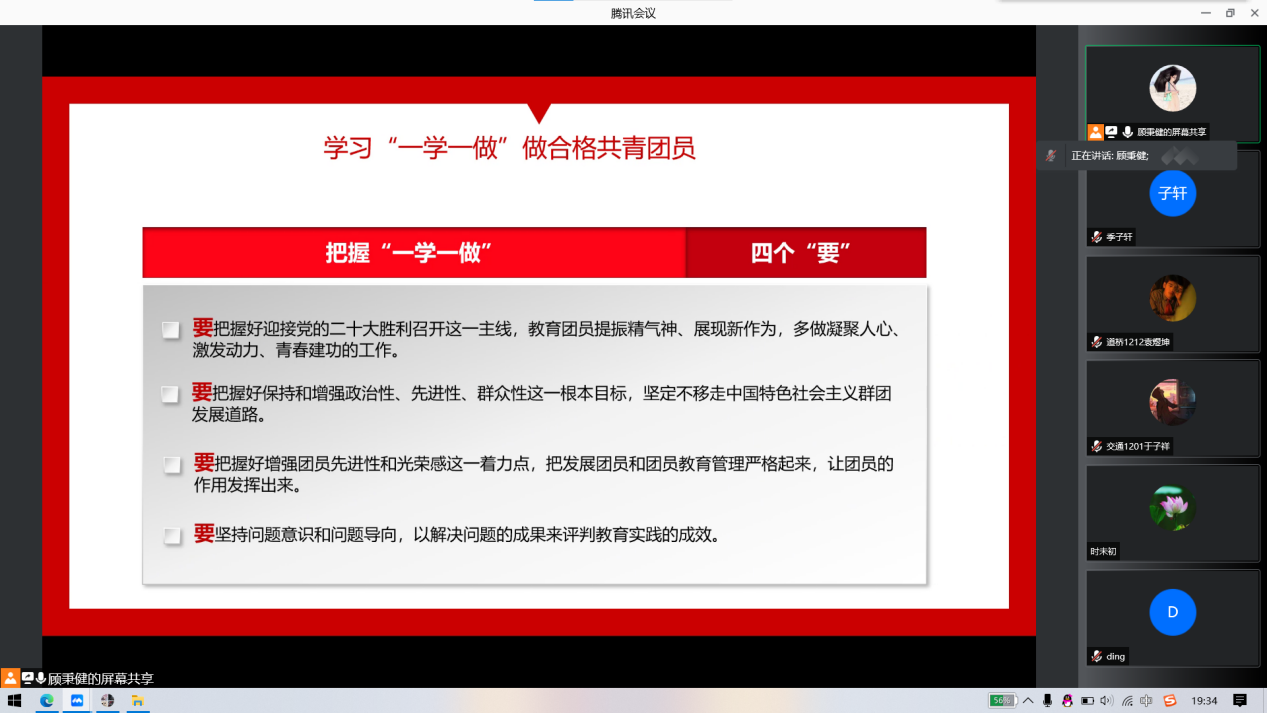Viewport: 1267px width, 713px height.
Task: Expand the hidden system tray icons chevron
Action: pos(1028,701)
